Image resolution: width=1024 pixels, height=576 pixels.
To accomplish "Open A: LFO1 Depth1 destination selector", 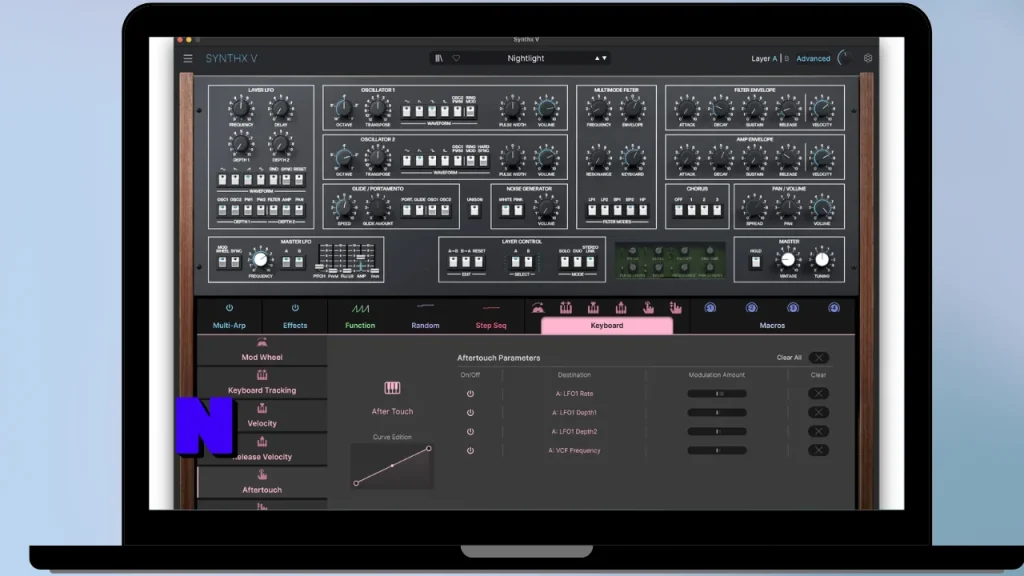I will tap(574, 413).
